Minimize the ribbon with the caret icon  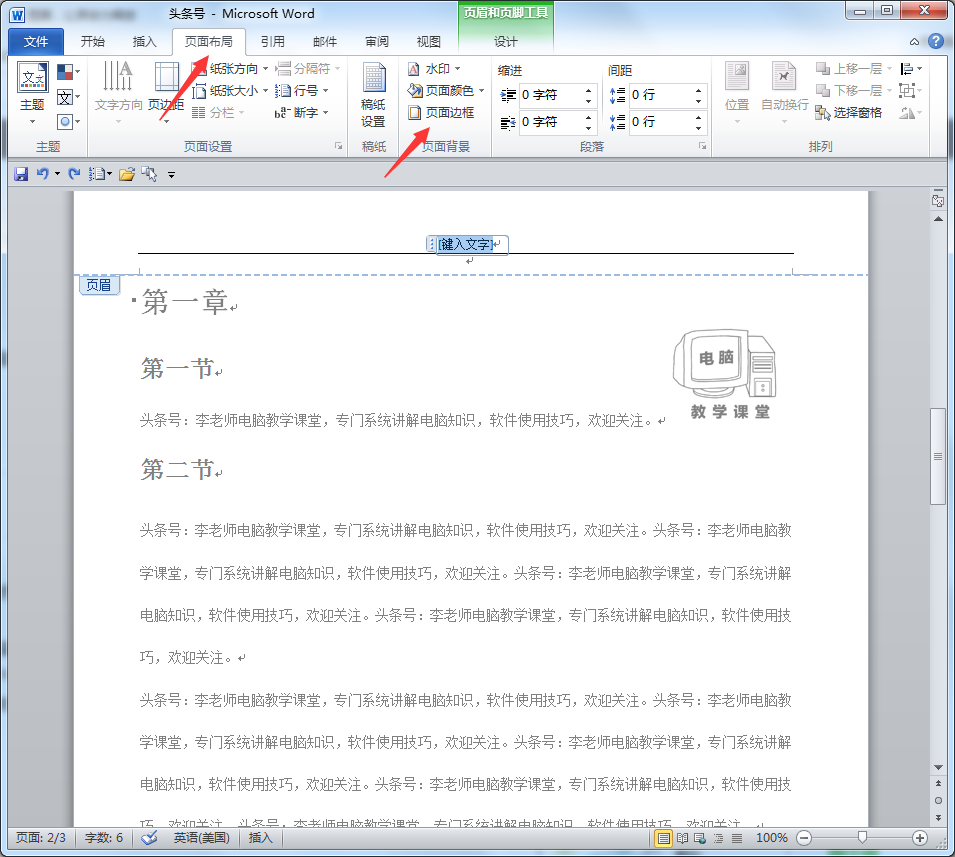pos(914,42)
